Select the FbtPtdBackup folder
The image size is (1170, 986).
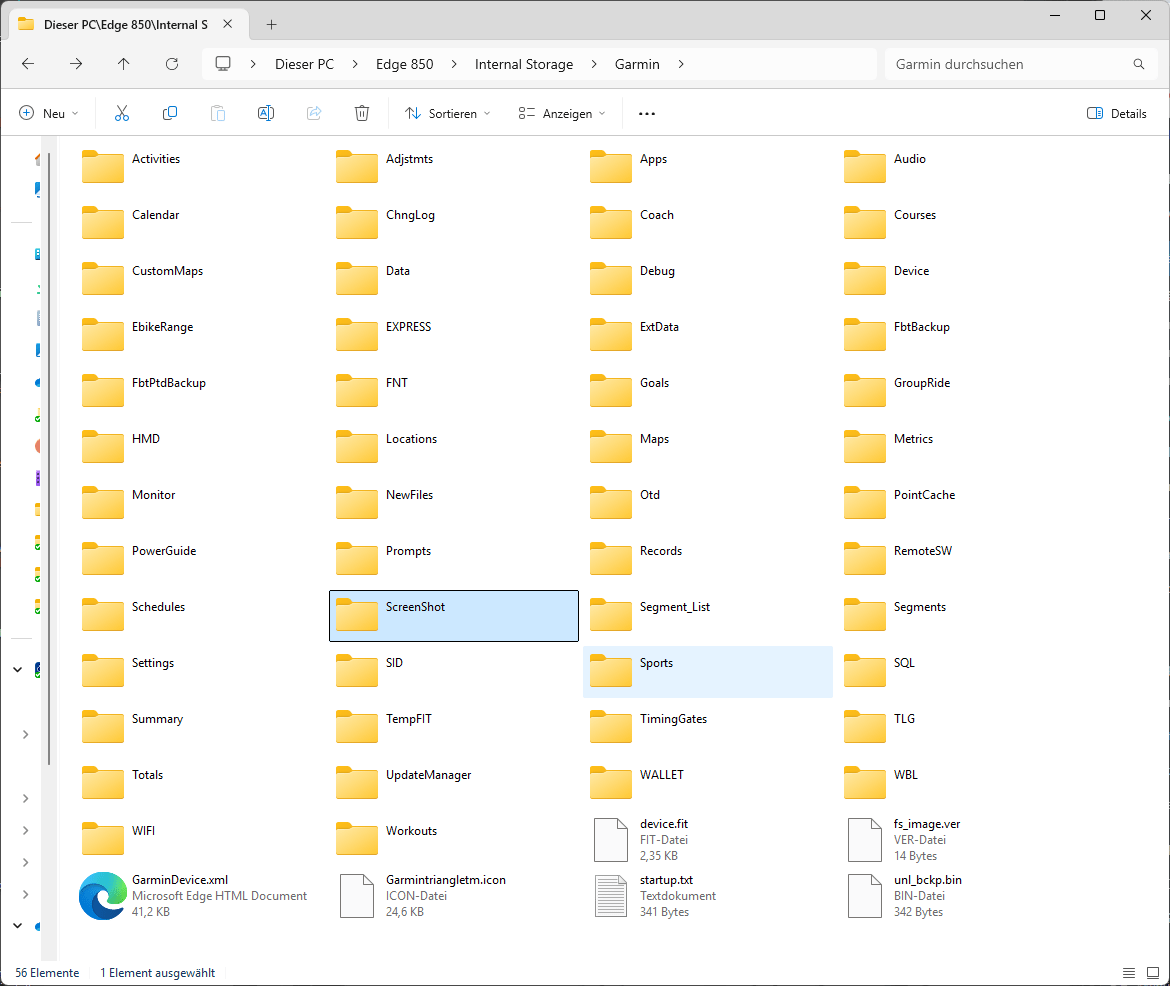click(199, 392)
